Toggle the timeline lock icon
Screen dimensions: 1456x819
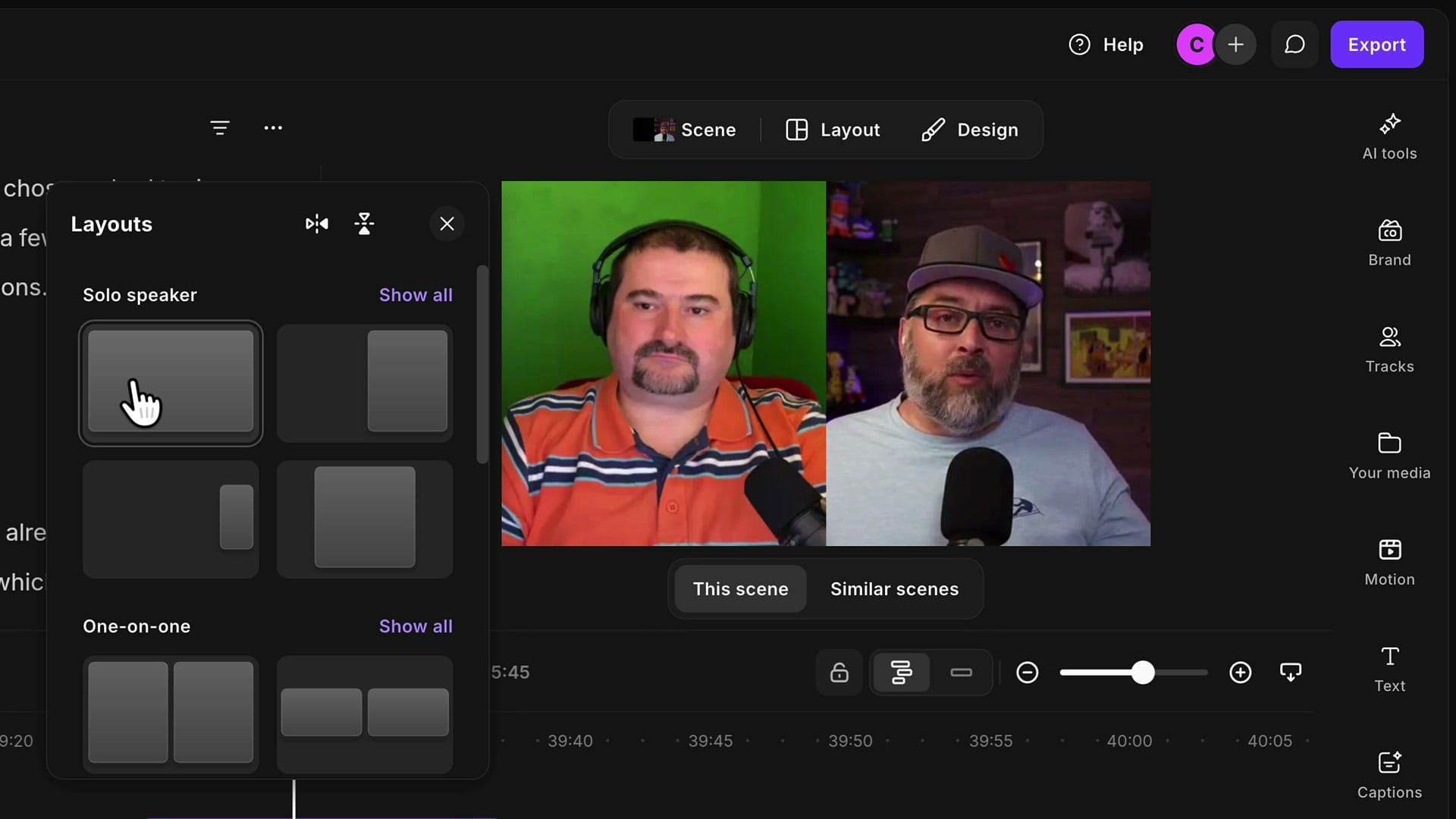pyautogui.click(x=839, y=673)
